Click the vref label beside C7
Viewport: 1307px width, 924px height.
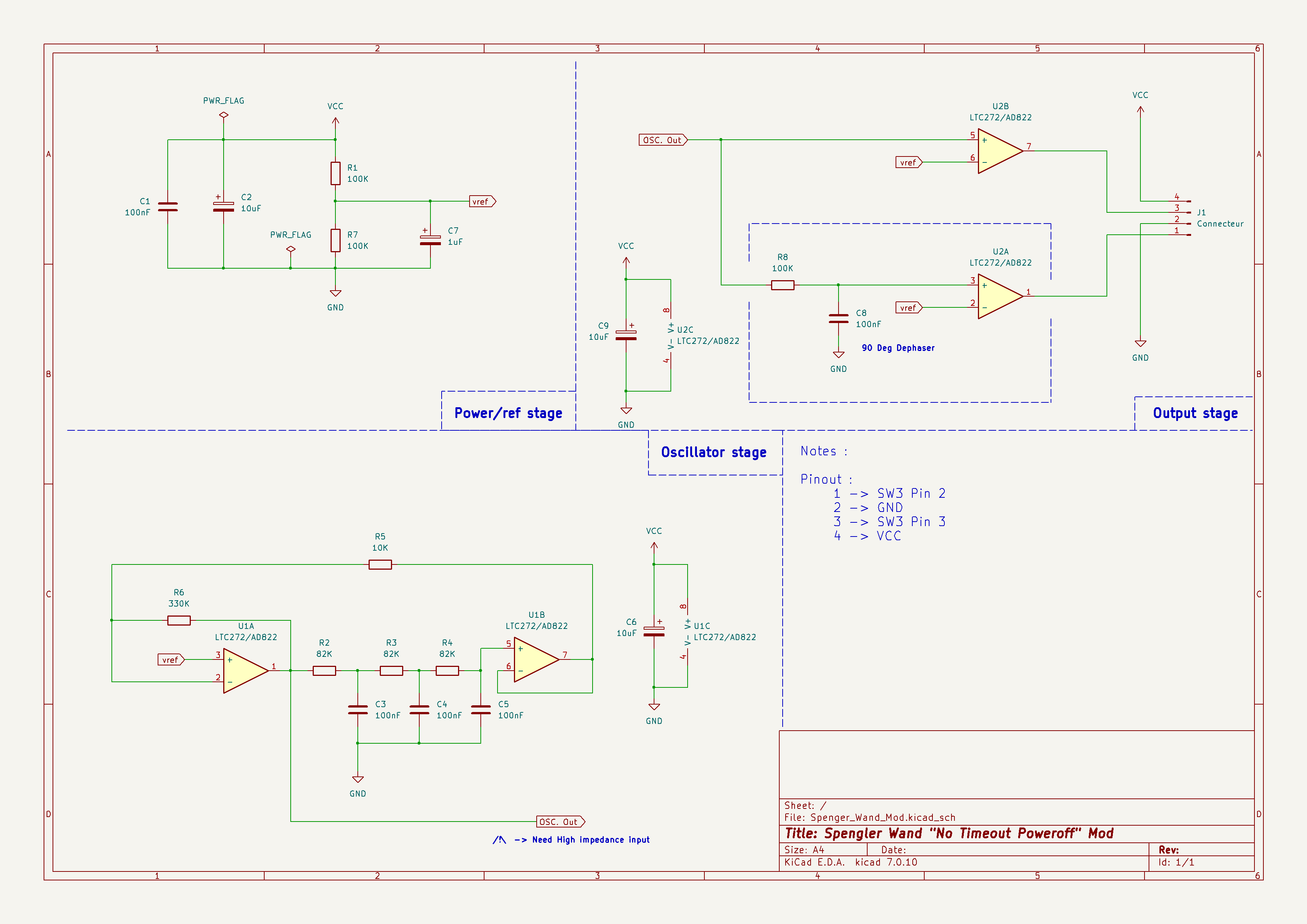pyautogui.click(x=482, y=202)
